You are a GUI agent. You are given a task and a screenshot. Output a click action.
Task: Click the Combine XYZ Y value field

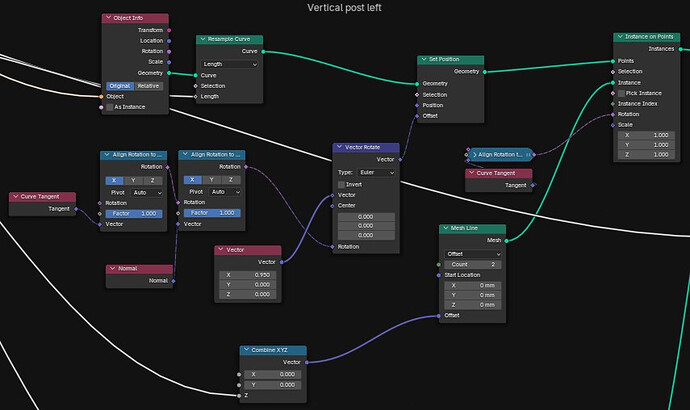click(273, 385)
